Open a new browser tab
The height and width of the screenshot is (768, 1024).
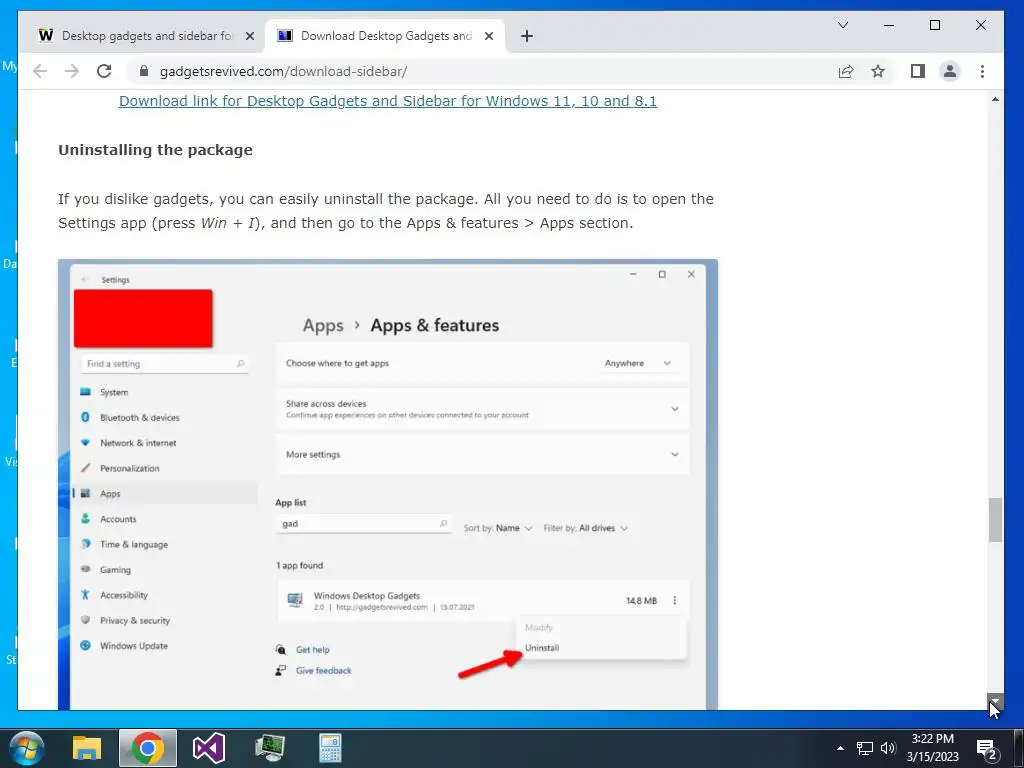[x=527, y=37]
